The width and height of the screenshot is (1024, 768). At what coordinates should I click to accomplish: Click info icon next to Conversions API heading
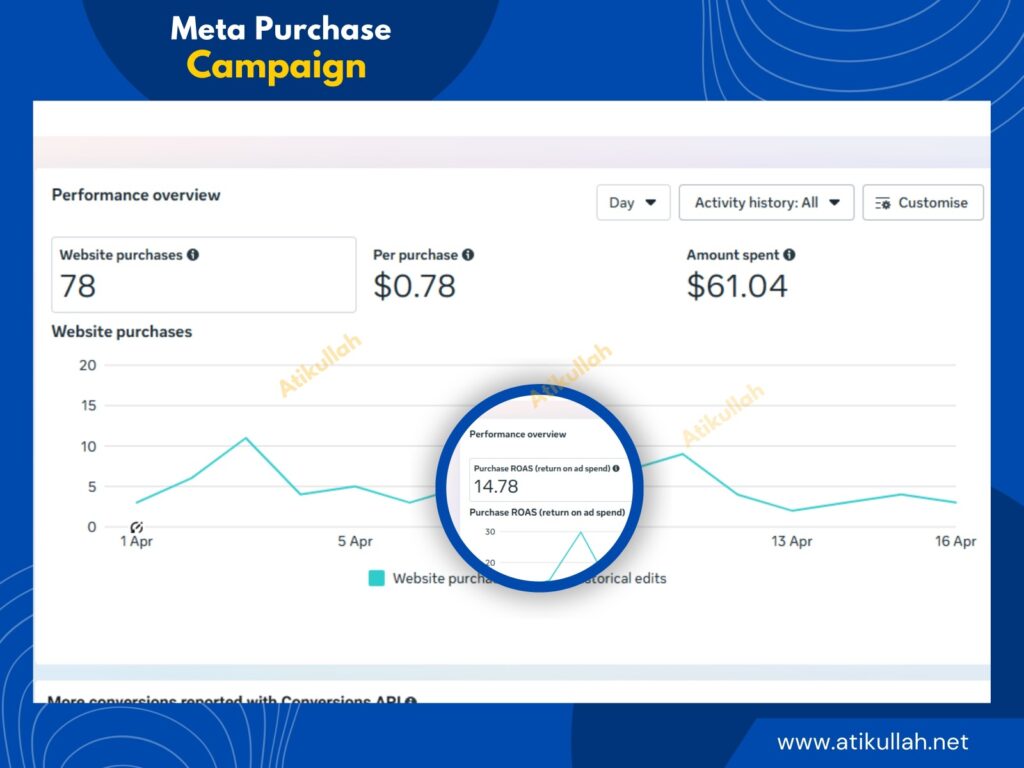[410, 700]
